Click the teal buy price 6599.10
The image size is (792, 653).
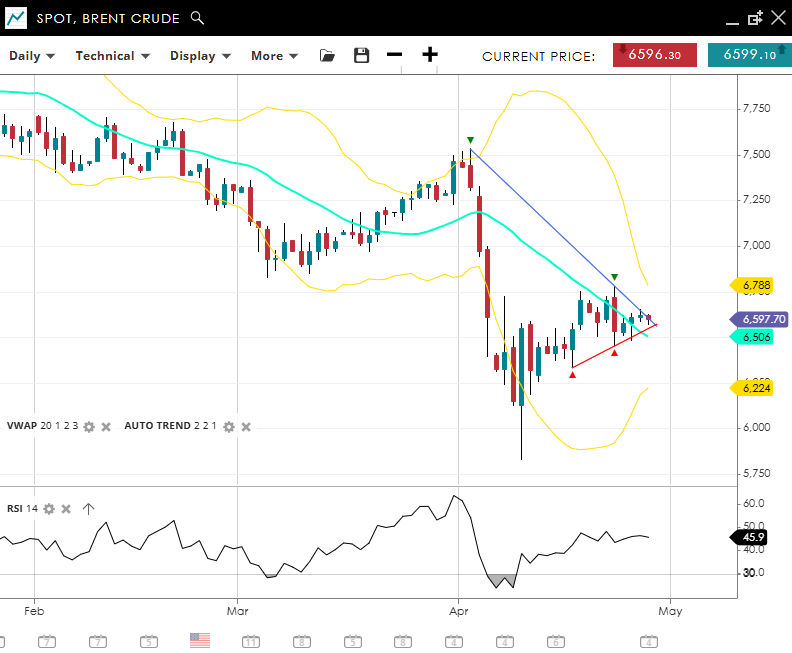[749, 55]
